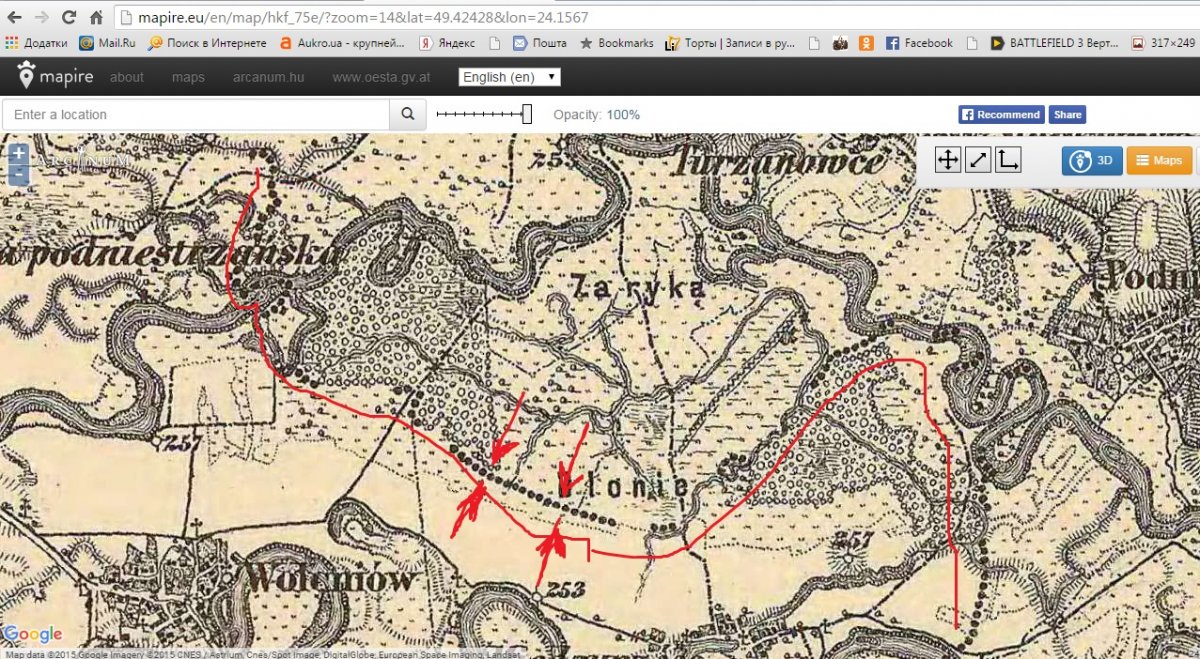The width and height of the screenshot is (1200, 659).
Task: Open the 317×249 image bookmark
Action: click(x=1165, y=43)
